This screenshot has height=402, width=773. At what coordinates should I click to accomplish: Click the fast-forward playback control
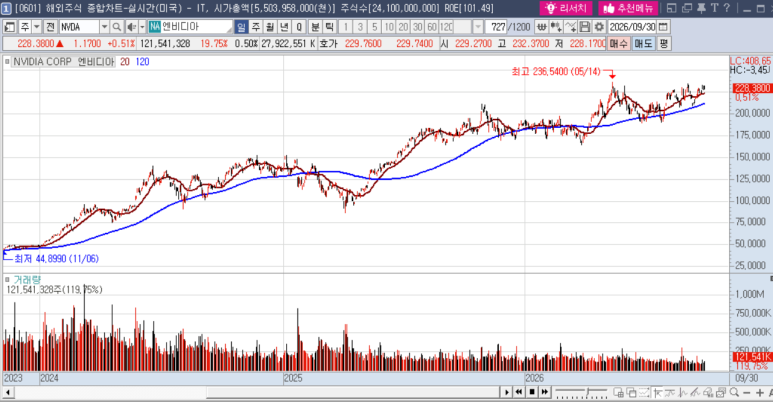545,392
